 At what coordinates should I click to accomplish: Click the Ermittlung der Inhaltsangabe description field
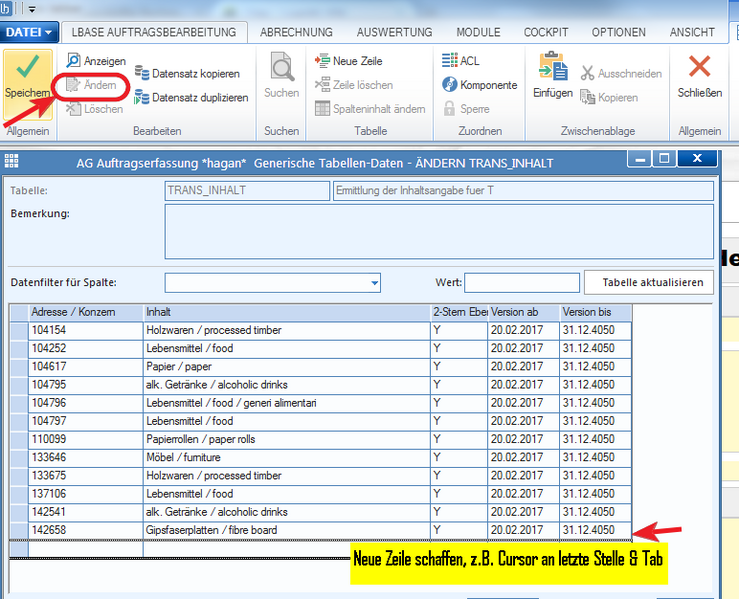[x=523, y=191]
